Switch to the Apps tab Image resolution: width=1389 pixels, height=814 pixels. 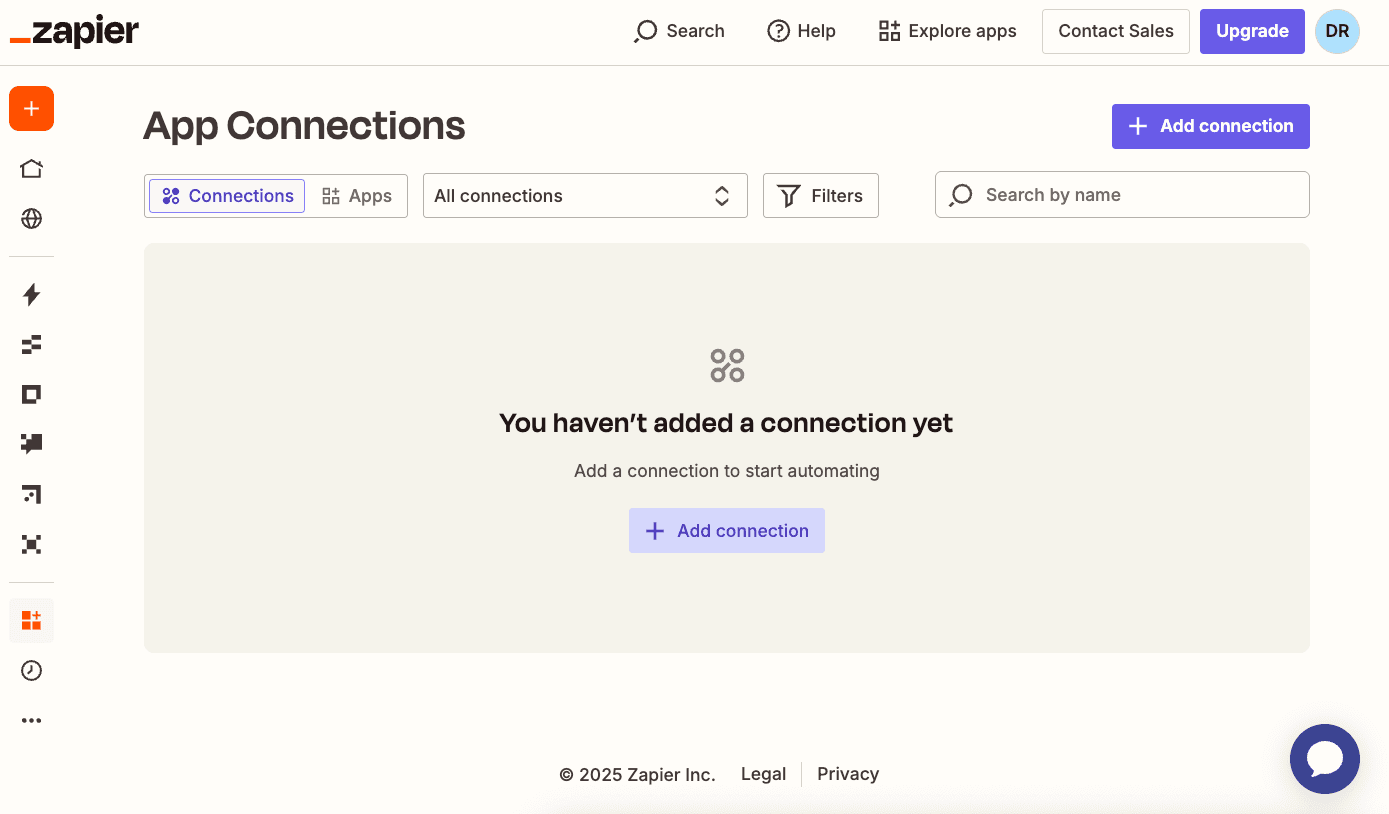356,195
